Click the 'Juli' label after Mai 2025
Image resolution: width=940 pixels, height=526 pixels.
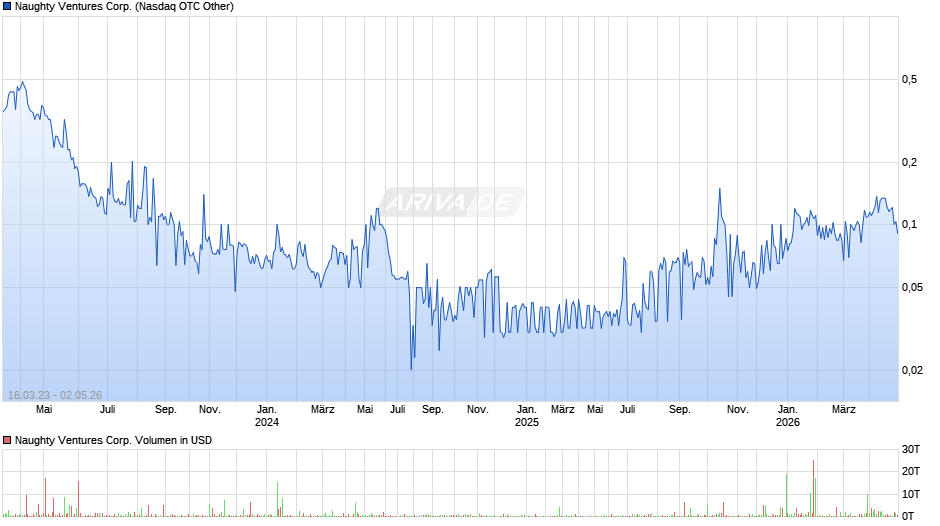point(628,410)
